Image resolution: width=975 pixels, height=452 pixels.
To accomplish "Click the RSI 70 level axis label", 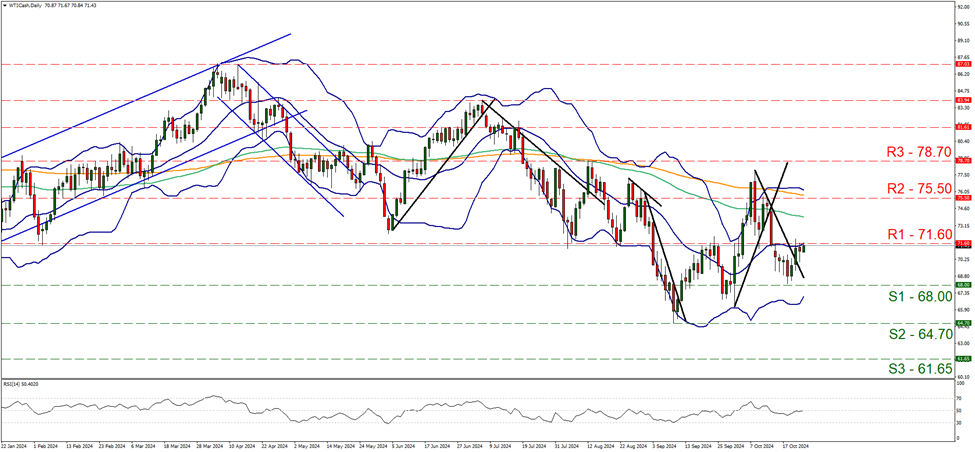I will pyautogui.click(x=959, y=399).
